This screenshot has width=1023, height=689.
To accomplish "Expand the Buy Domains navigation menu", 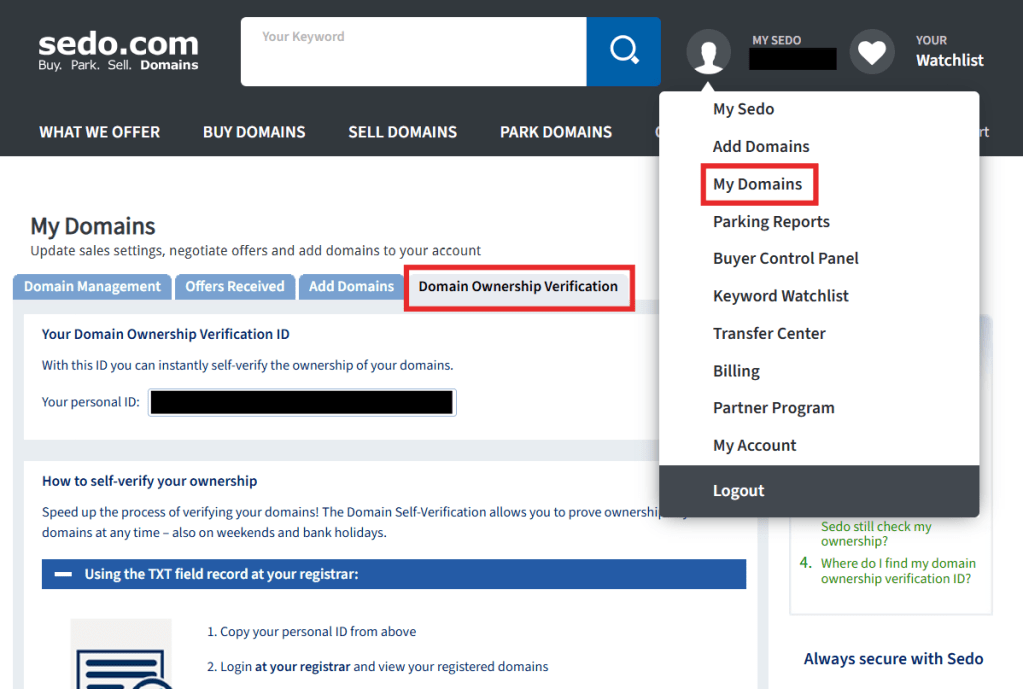I will (254, 132).
